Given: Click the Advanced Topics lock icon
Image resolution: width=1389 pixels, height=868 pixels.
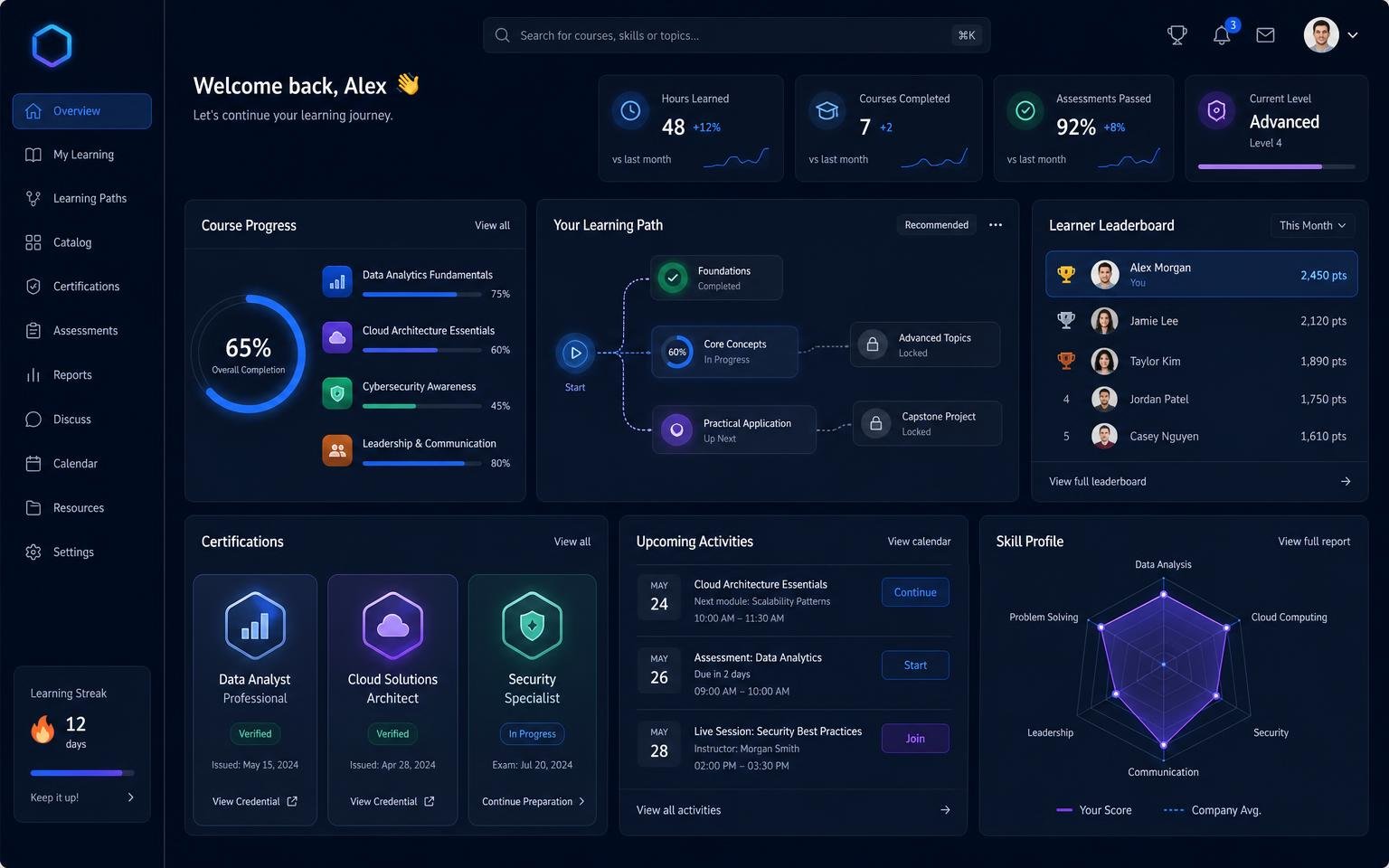Looking at the screenshot, I should [873, 344].
